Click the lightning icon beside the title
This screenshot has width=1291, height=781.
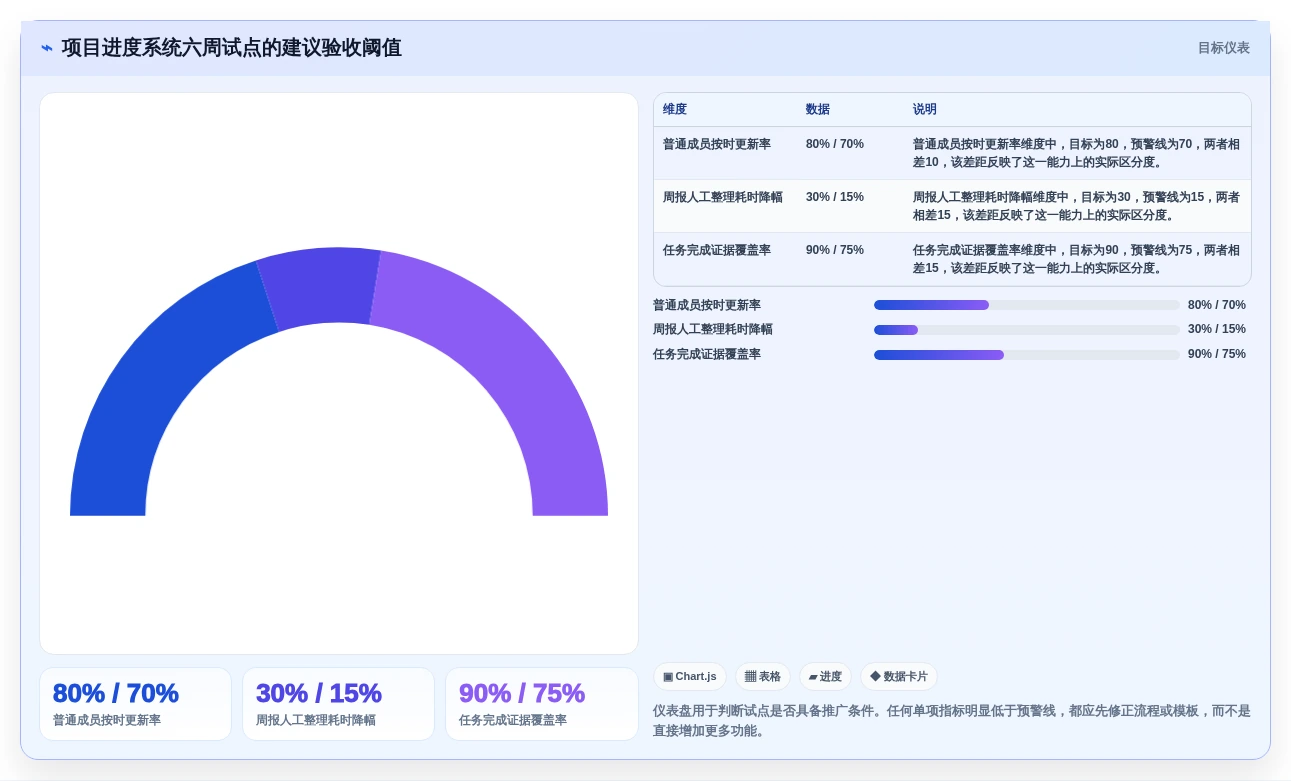[x=47, y=48]
